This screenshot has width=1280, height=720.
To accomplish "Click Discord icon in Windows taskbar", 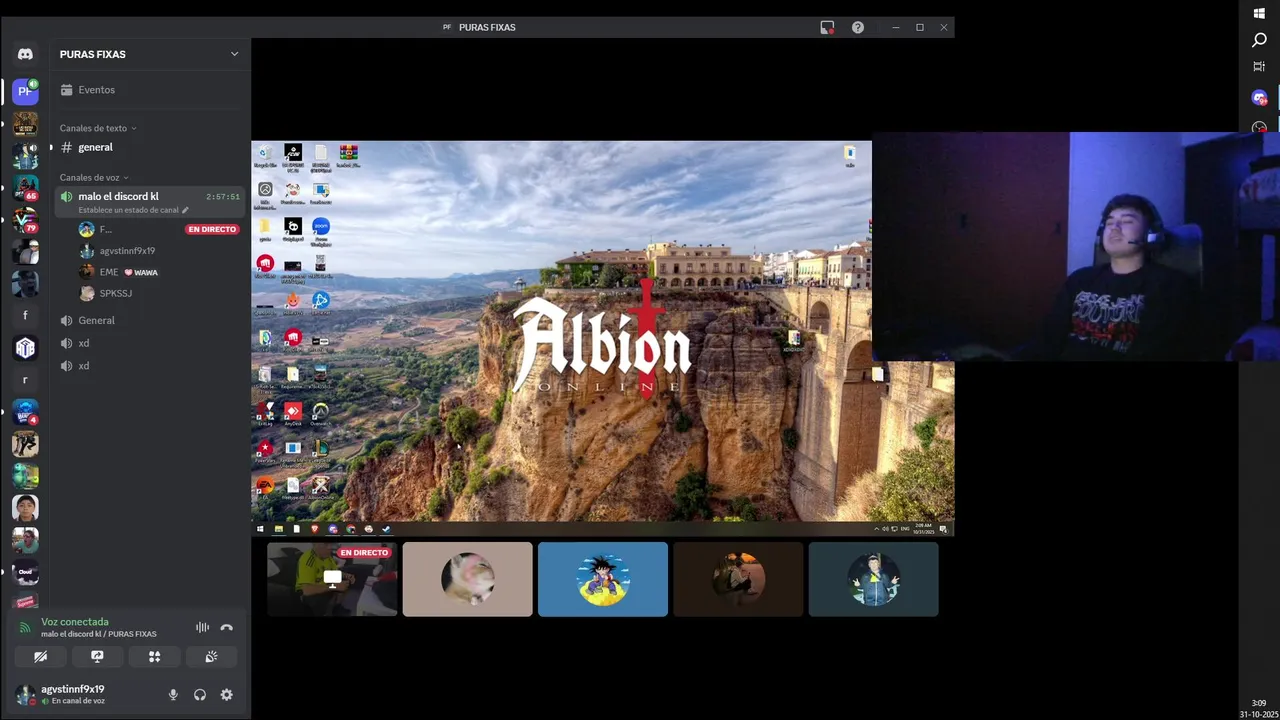I will [1259, 97].
